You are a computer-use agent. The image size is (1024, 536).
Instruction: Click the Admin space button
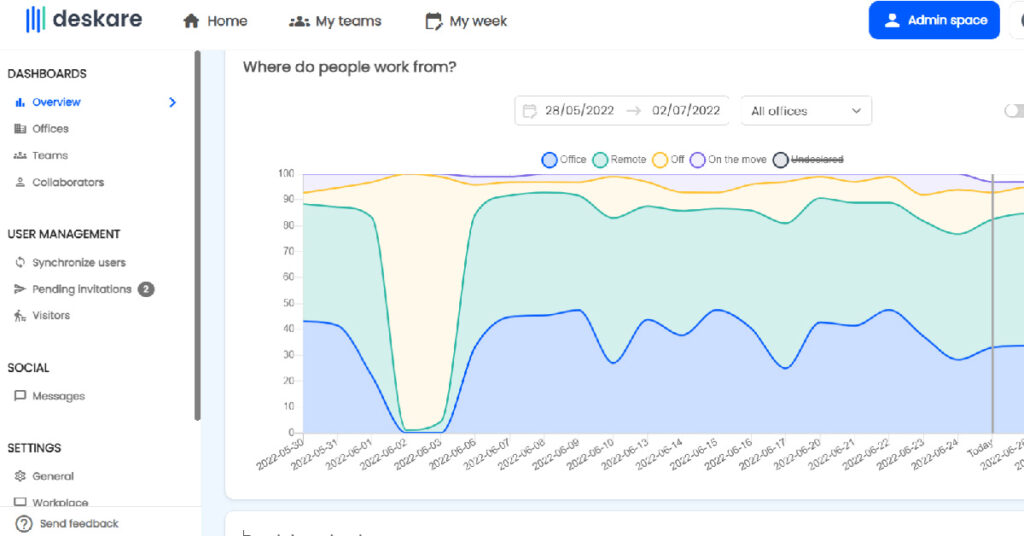[934, 20]
